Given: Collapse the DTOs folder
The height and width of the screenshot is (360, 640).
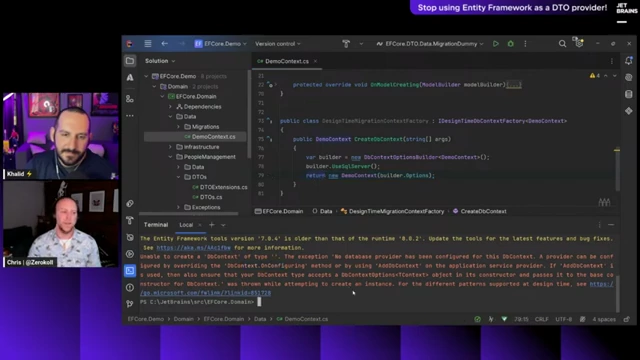Looking at the screenshot, I should (178, 177).
